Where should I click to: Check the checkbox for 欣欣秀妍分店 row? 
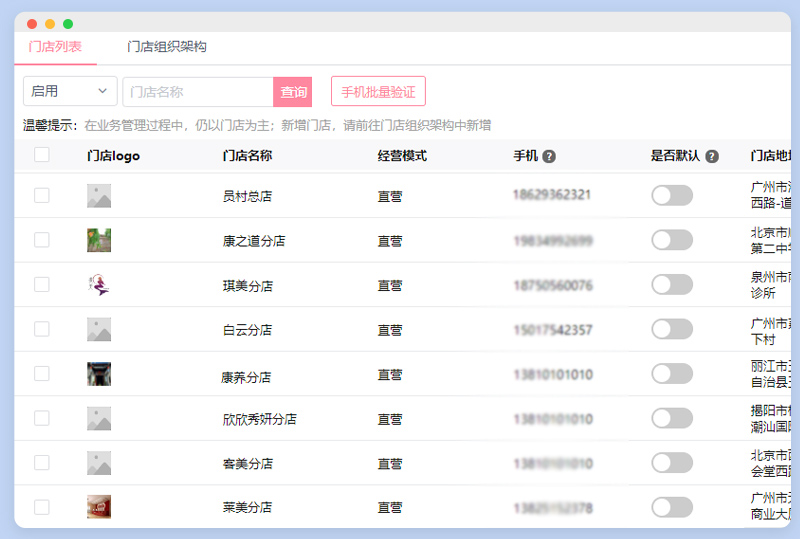42,418
